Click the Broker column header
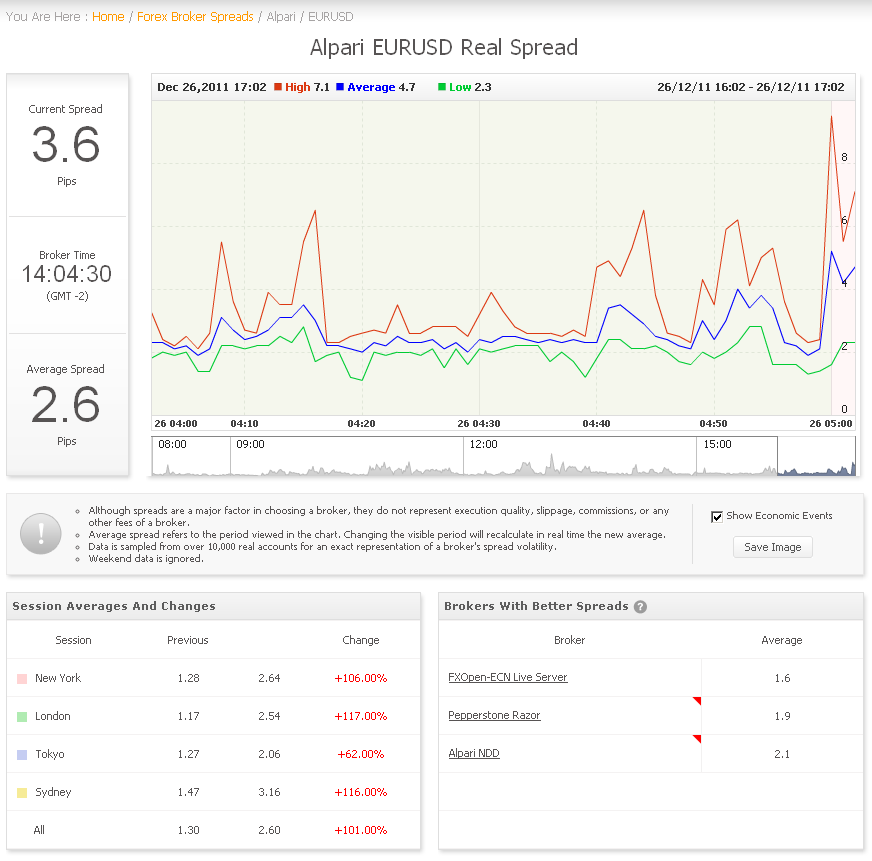 tap(569, 640)
